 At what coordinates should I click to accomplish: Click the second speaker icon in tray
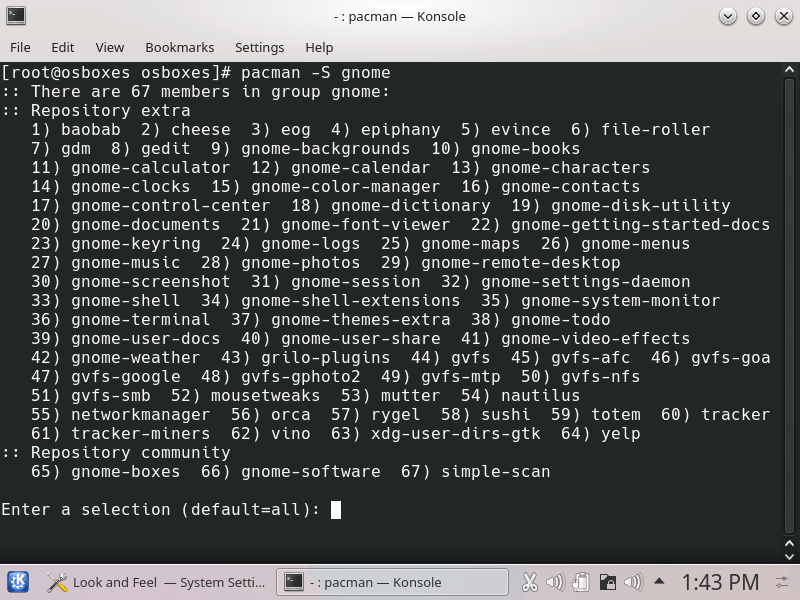[x=632, y=581]
